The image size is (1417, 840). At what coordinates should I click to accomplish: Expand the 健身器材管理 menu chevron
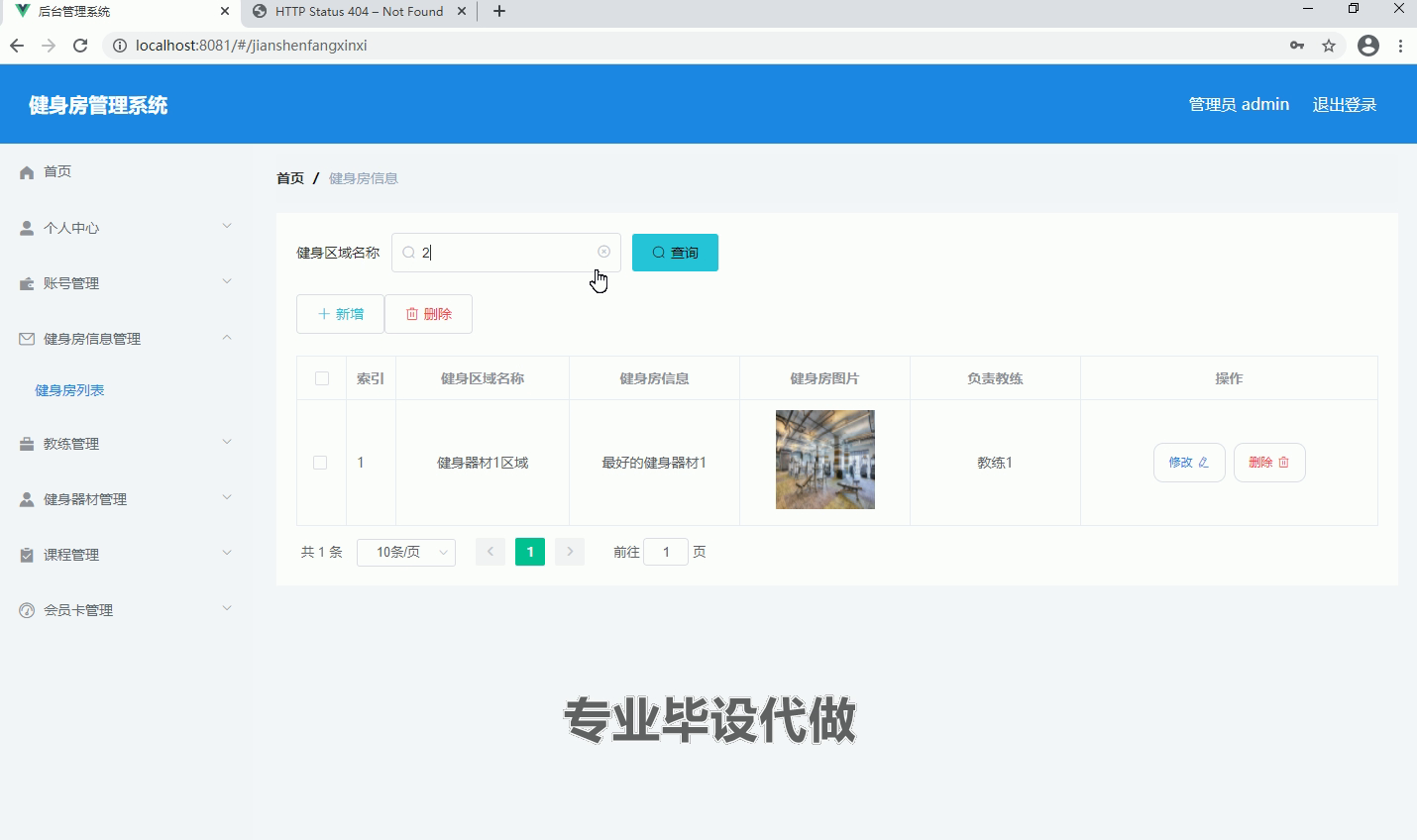pyautogui.click(x=227, y=498)
